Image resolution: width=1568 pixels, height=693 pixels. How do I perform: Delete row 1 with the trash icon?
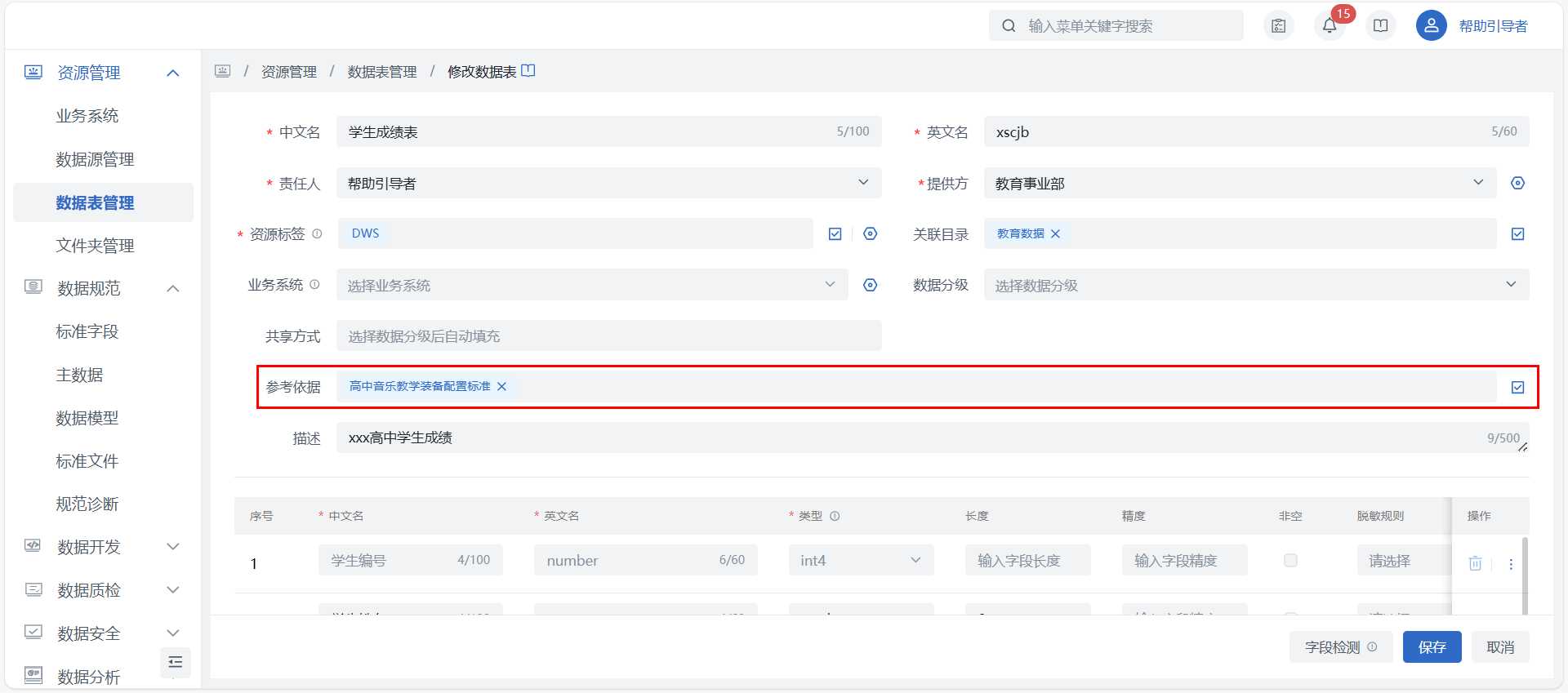[1475, 563]
